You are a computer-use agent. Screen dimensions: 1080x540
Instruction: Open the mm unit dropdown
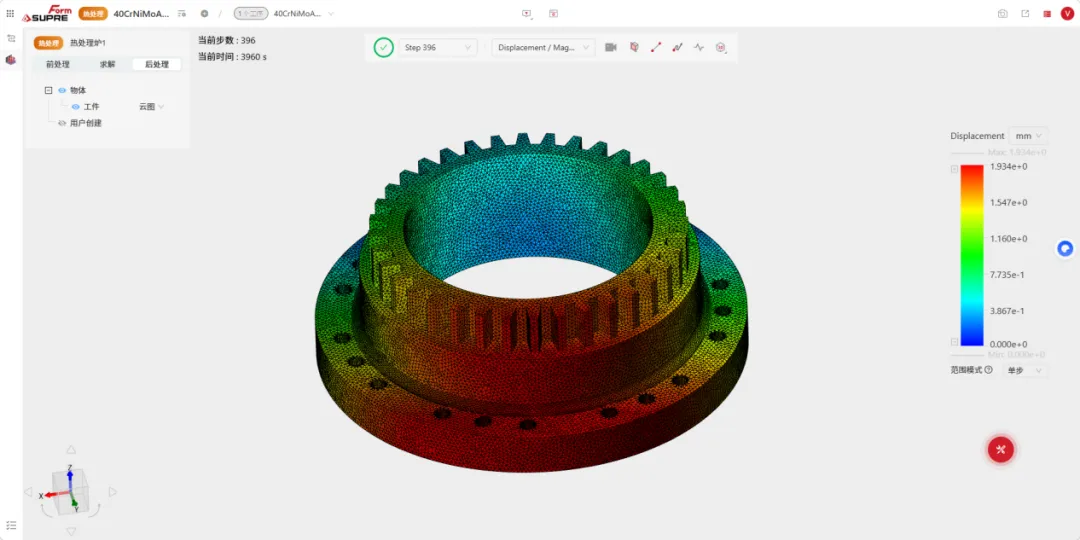pos(1028,136)
